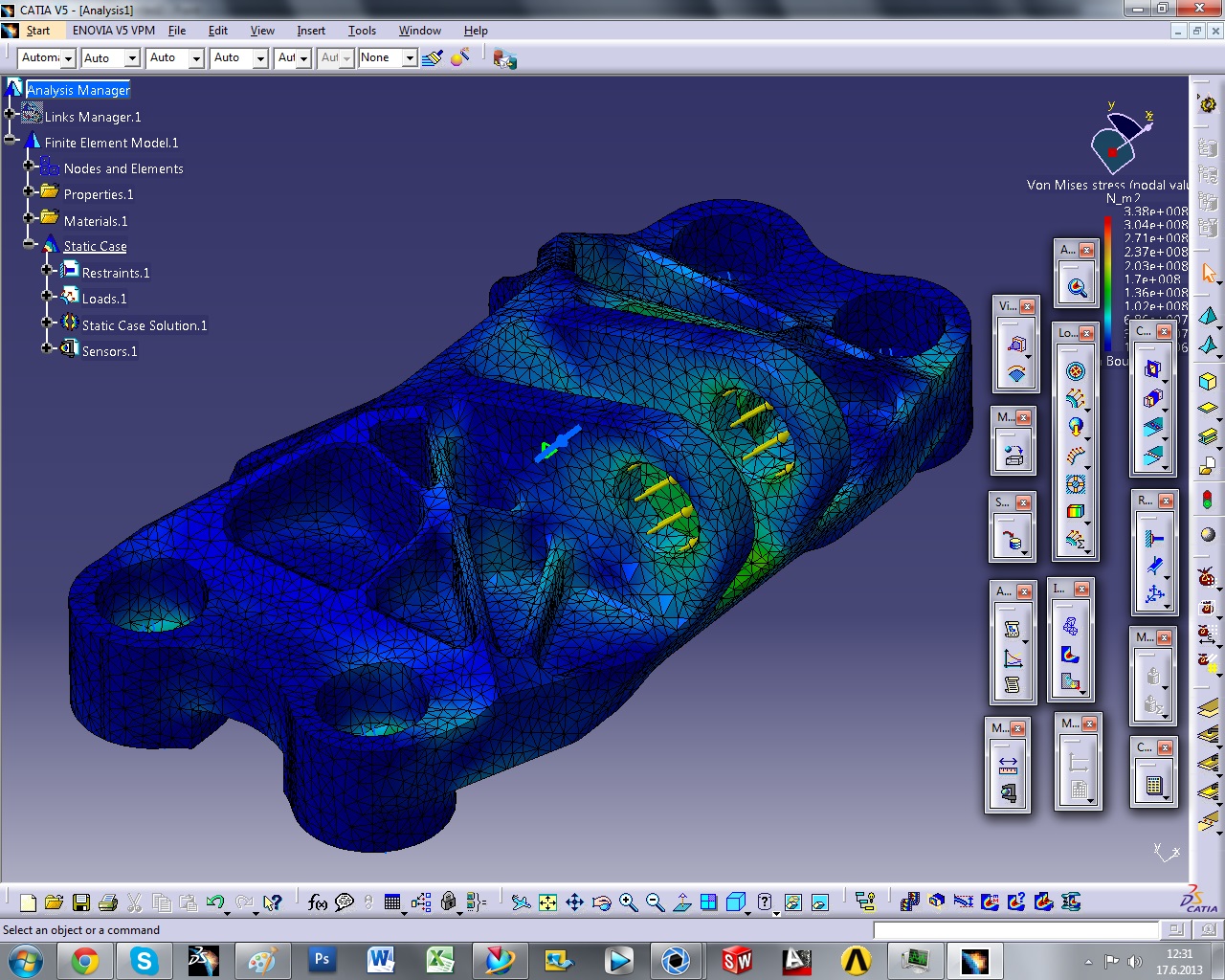Click the Zoom Out magnifier
This screenshot has width=1225, height=980.
655,902
